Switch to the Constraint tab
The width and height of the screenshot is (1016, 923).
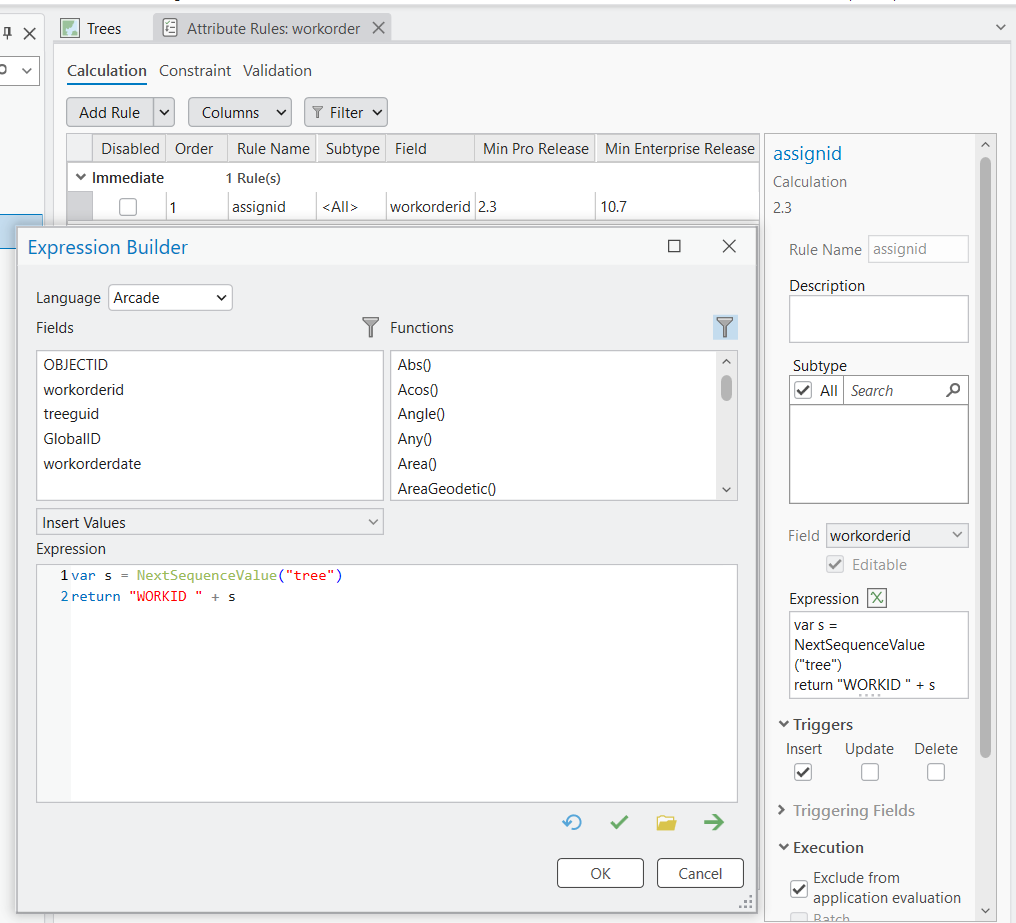tap(195, 71)
